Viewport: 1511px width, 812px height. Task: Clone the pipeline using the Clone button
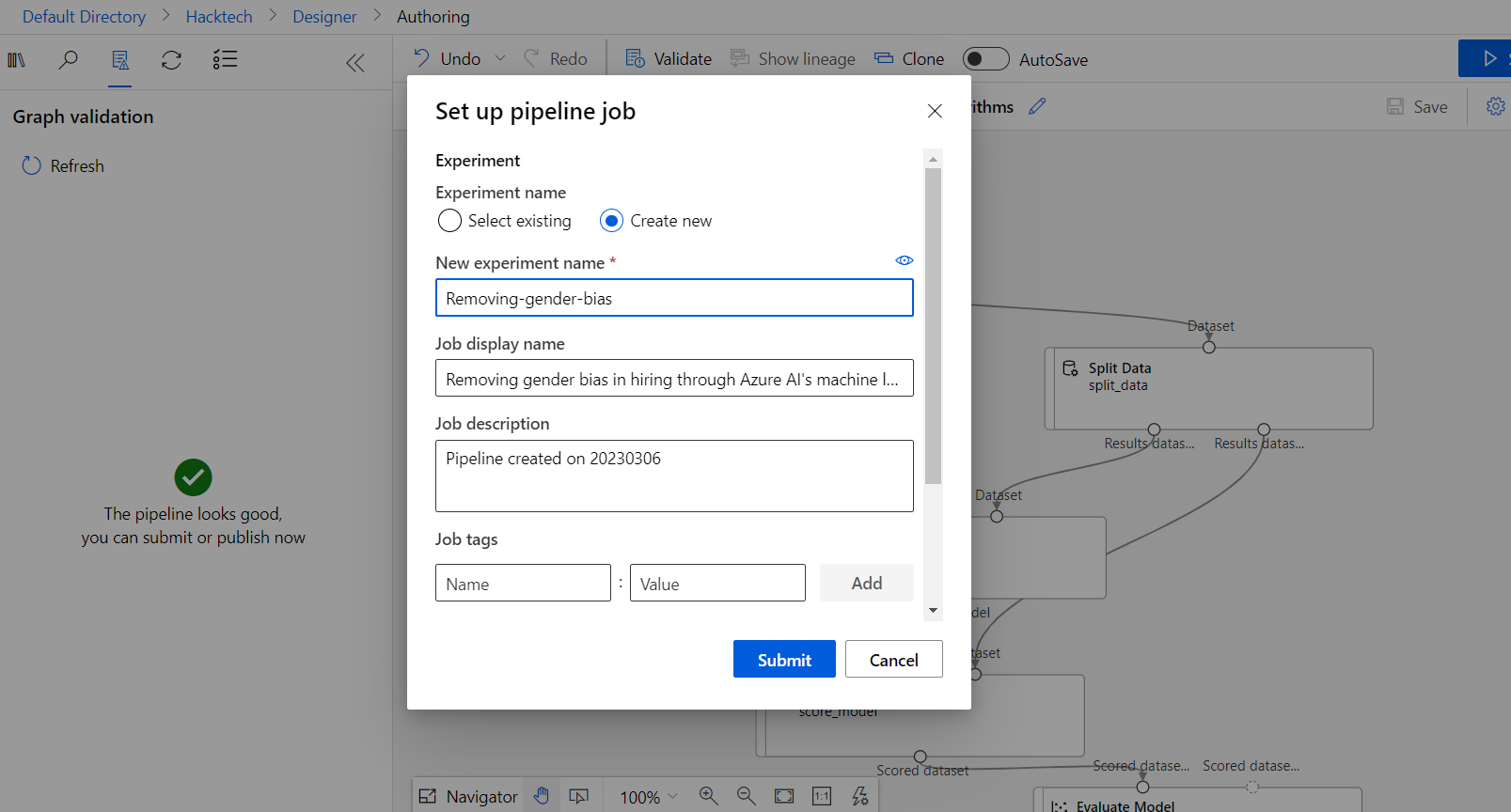[909, 59]
